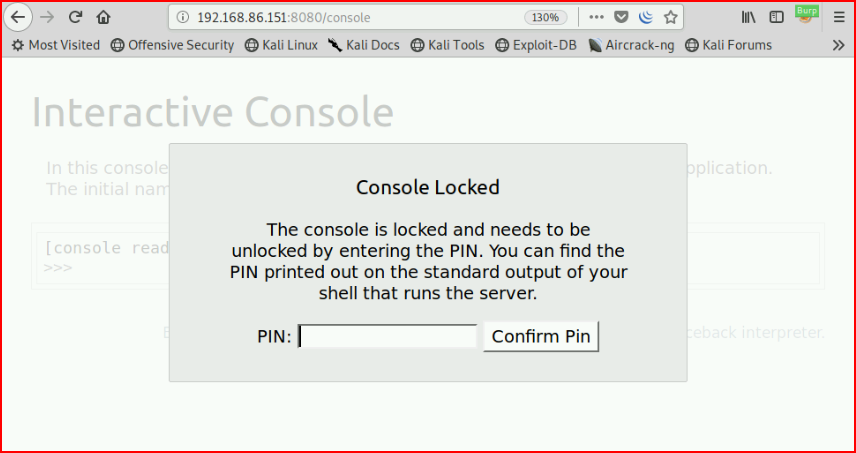Focus the PIN input field
Viewport: 856px width, 453px height.
[x=388, y=336]
